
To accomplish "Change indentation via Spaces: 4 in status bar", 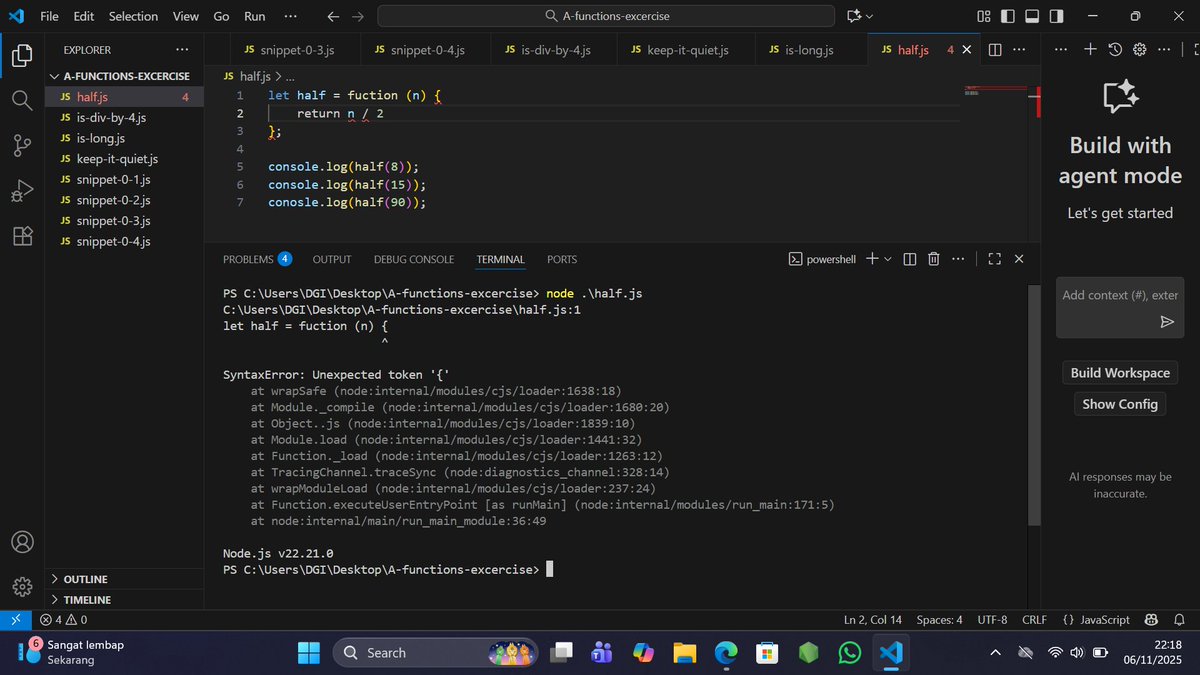I will pos(939,619).
